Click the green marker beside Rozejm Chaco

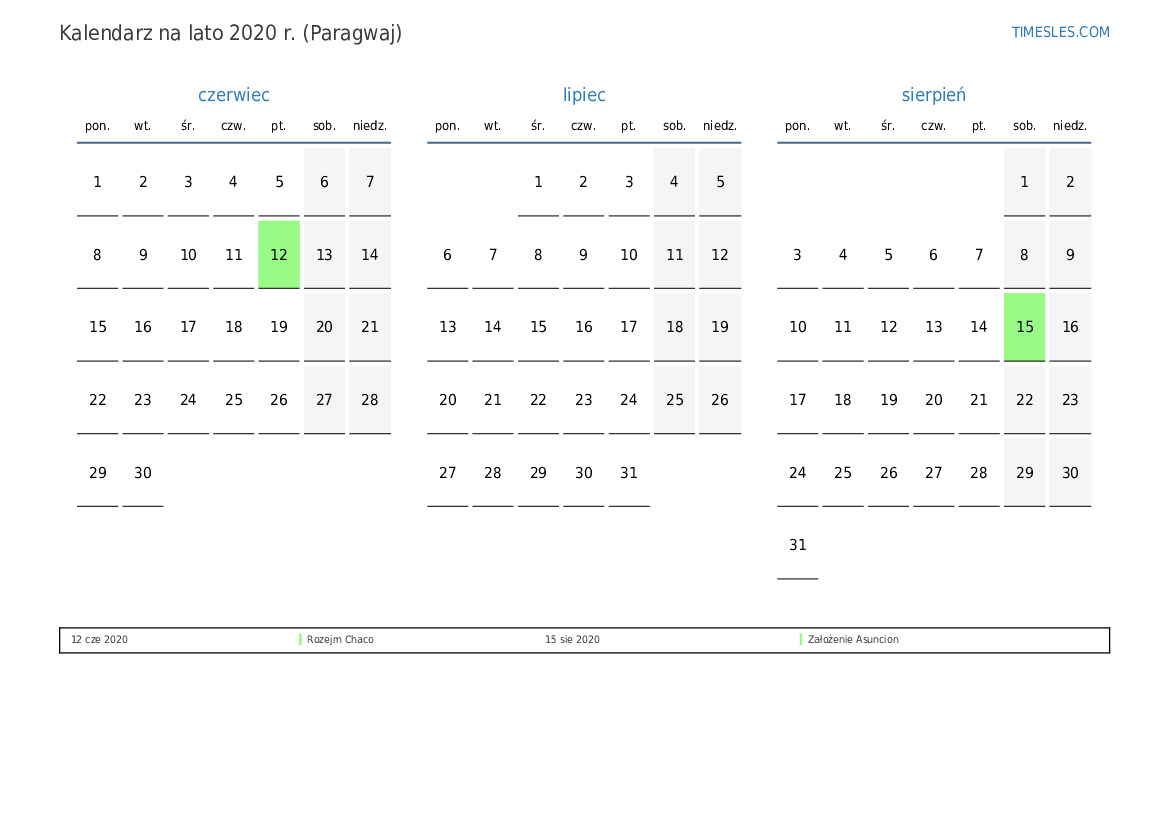(x=300, y=639)
